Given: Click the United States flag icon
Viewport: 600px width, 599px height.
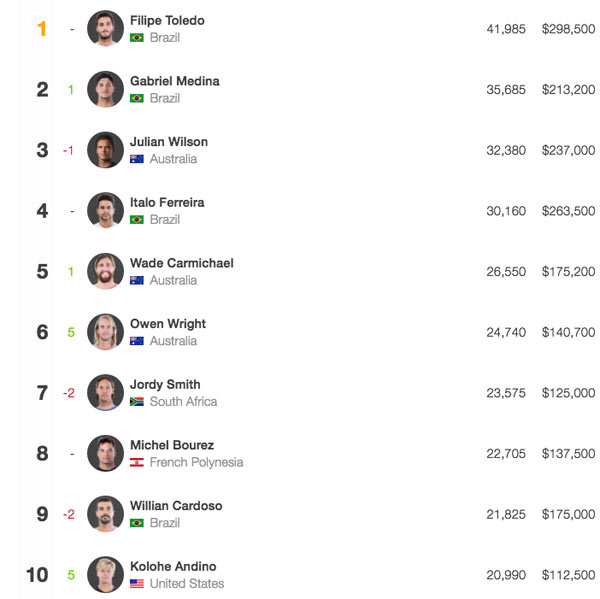Looking at the screenshot, I should 137,584.
